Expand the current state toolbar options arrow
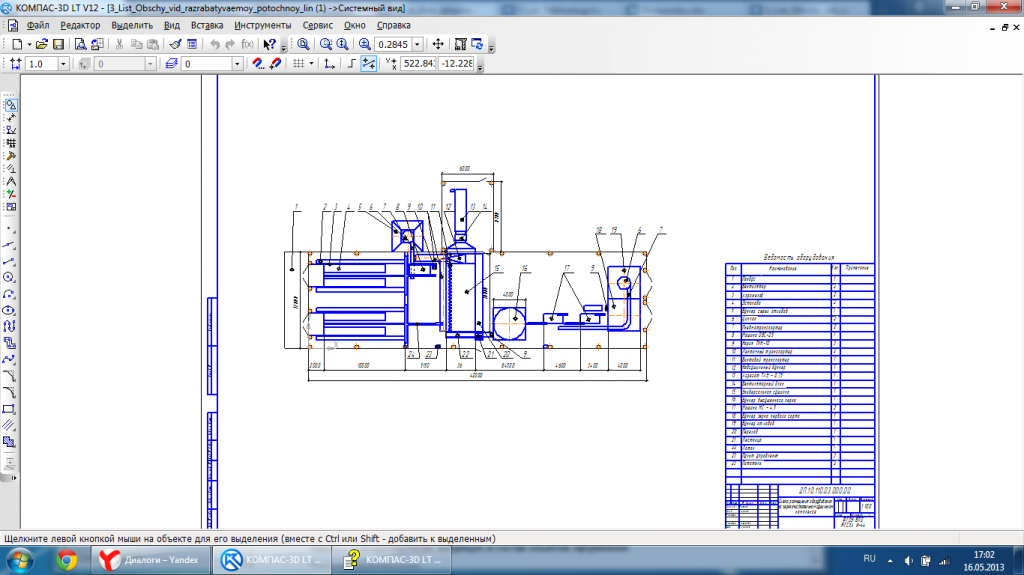 pyautogui.click(x=480, y=65)
